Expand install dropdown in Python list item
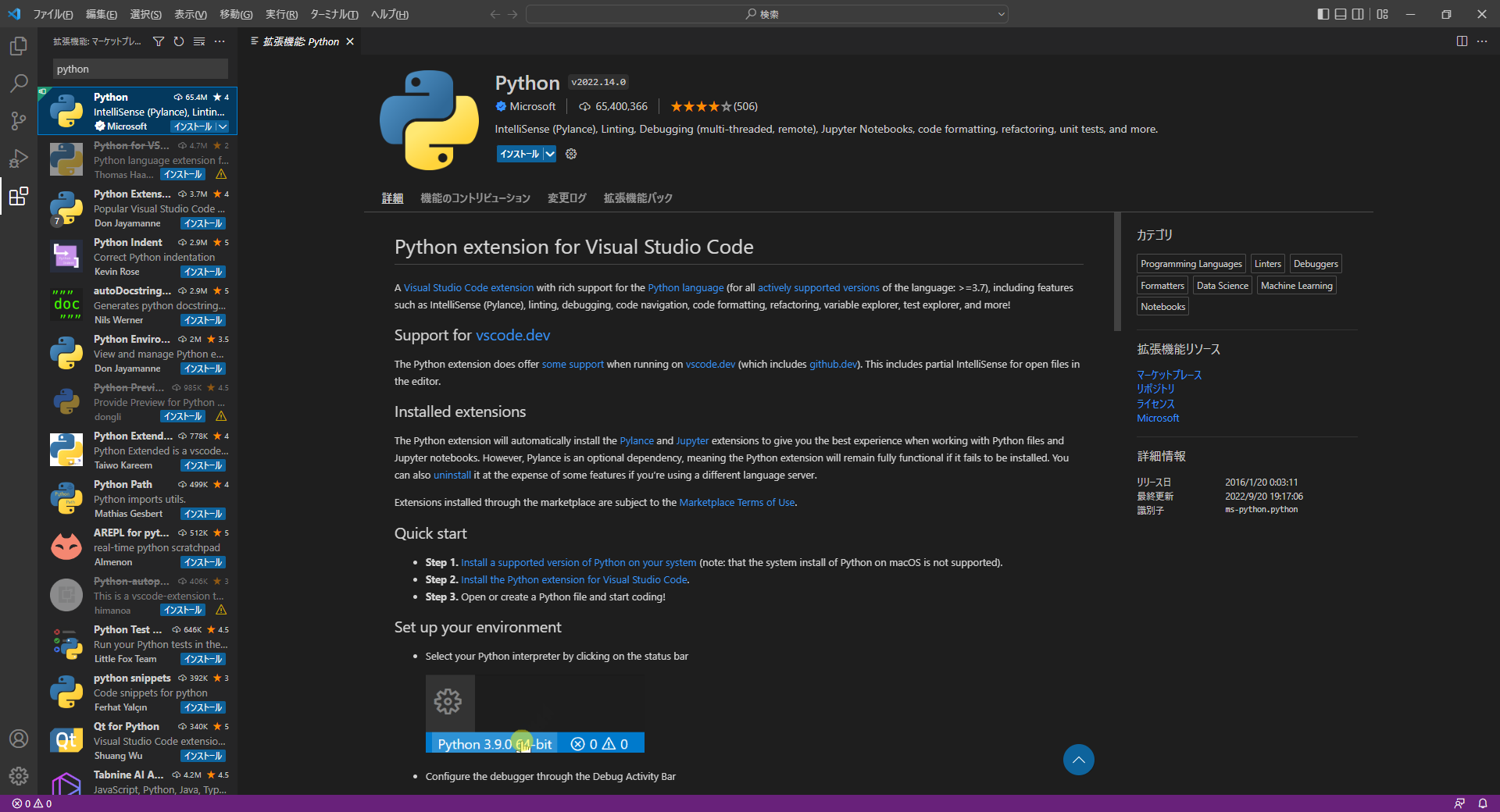 (223, 126)
